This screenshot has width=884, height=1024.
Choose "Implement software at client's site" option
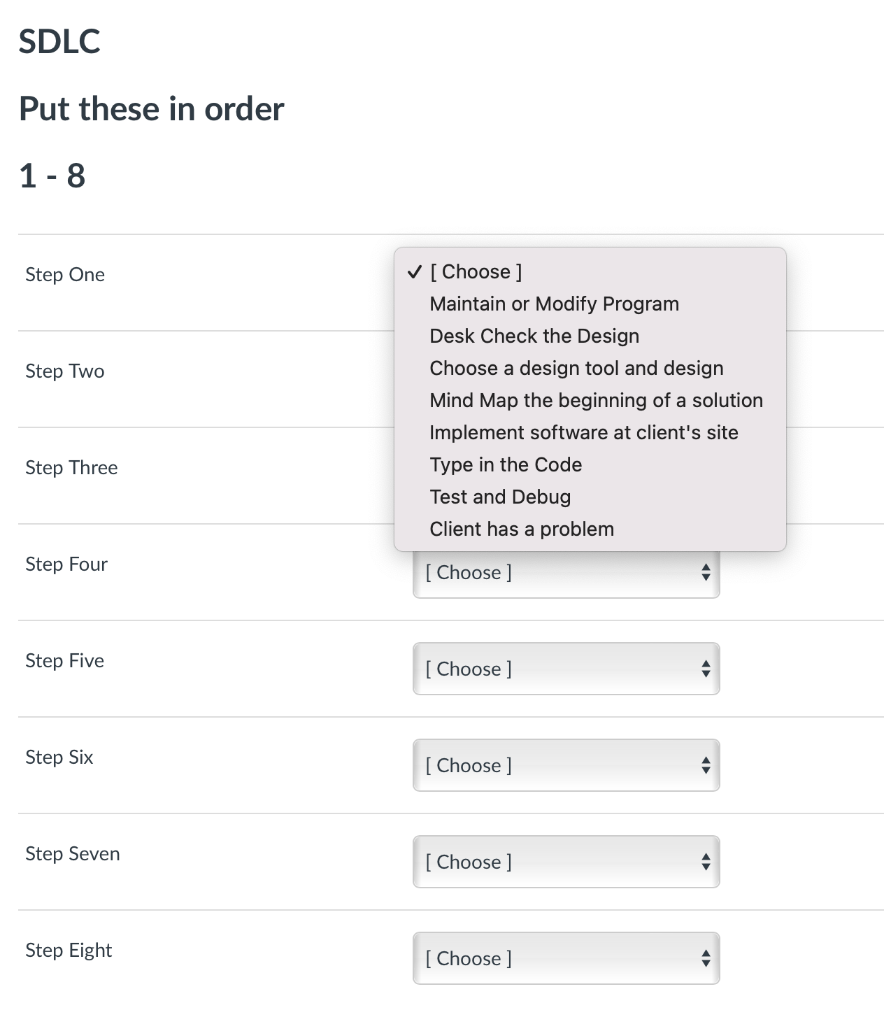pyautogui.click(x=583, y=433)
